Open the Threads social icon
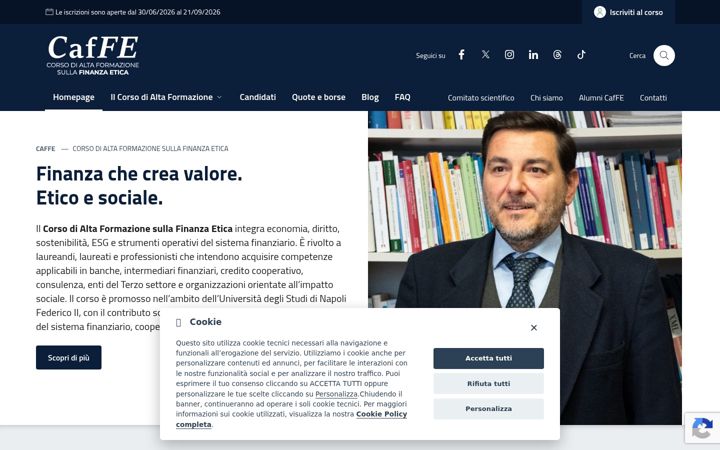Screen dimensions: 720x450 (557, 55)
